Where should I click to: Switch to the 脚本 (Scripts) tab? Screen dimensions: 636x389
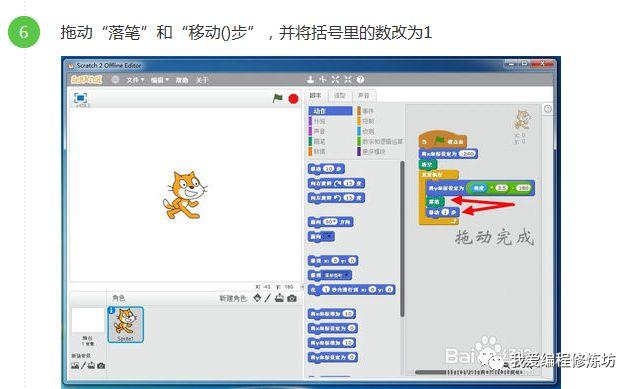pyautogui.click(x=316, y=95)
